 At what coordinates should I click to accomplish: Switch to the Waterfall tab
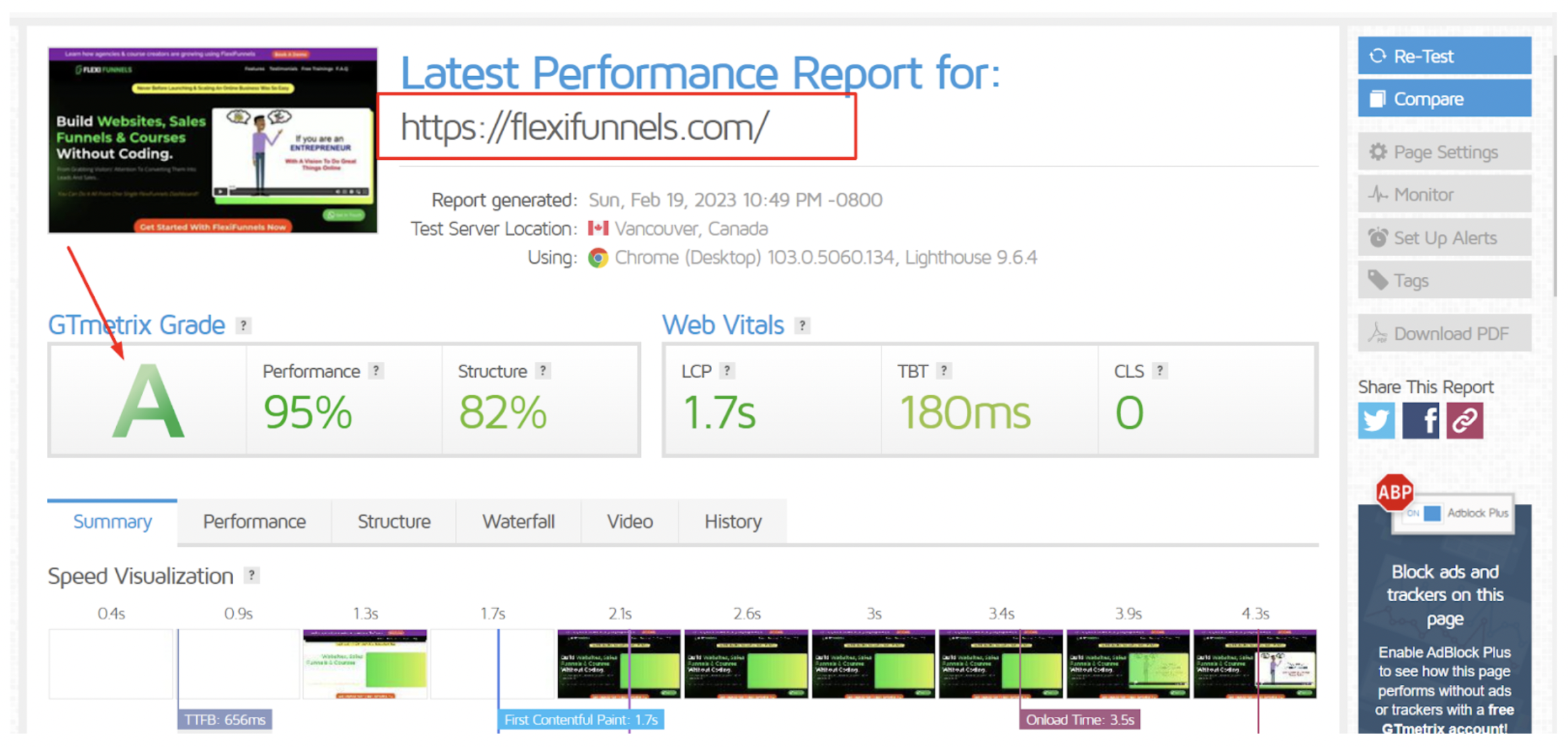[518, 522]
